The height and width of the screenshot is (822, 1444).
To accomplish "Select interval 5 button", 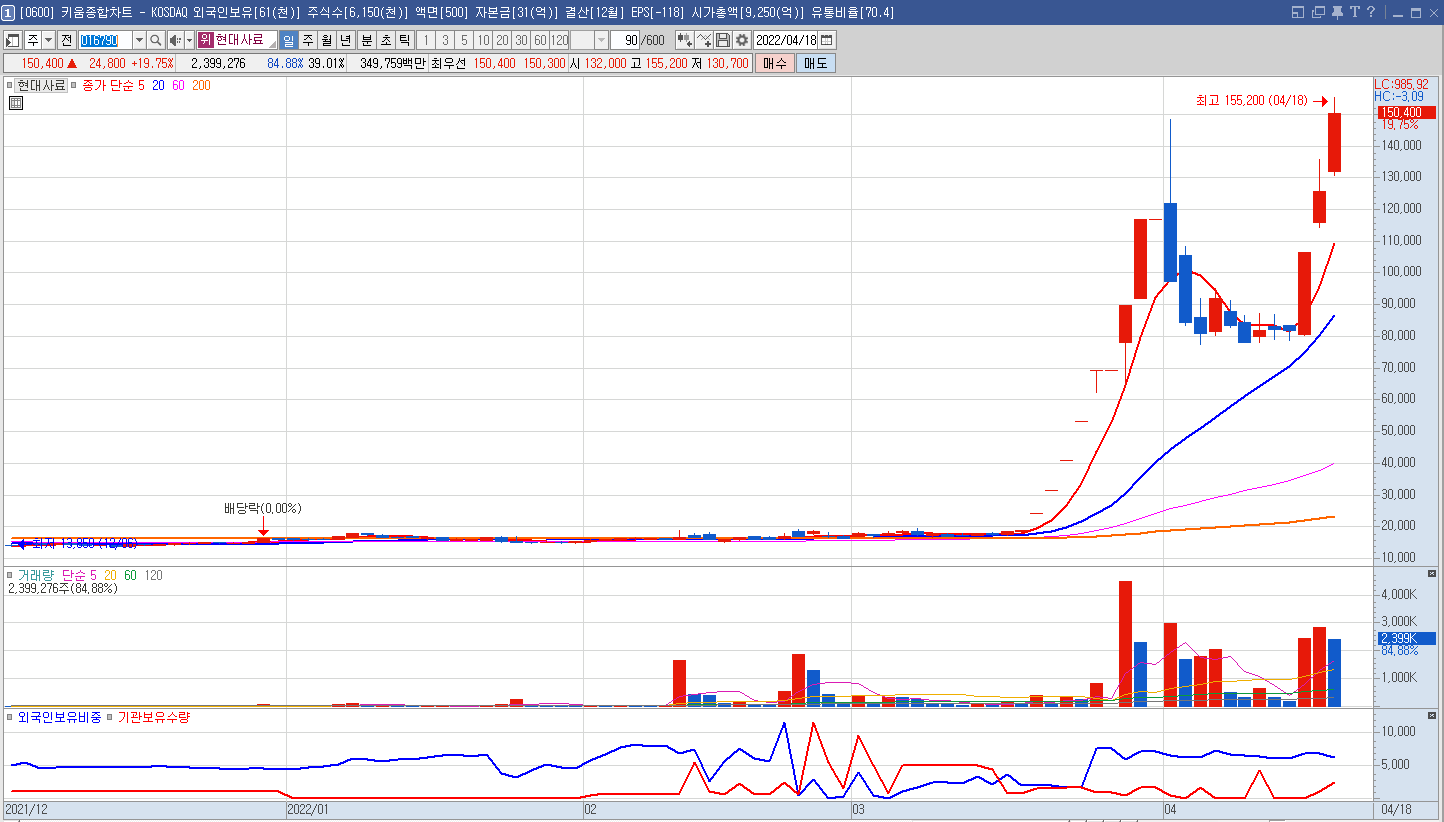I will click(464, 40).
